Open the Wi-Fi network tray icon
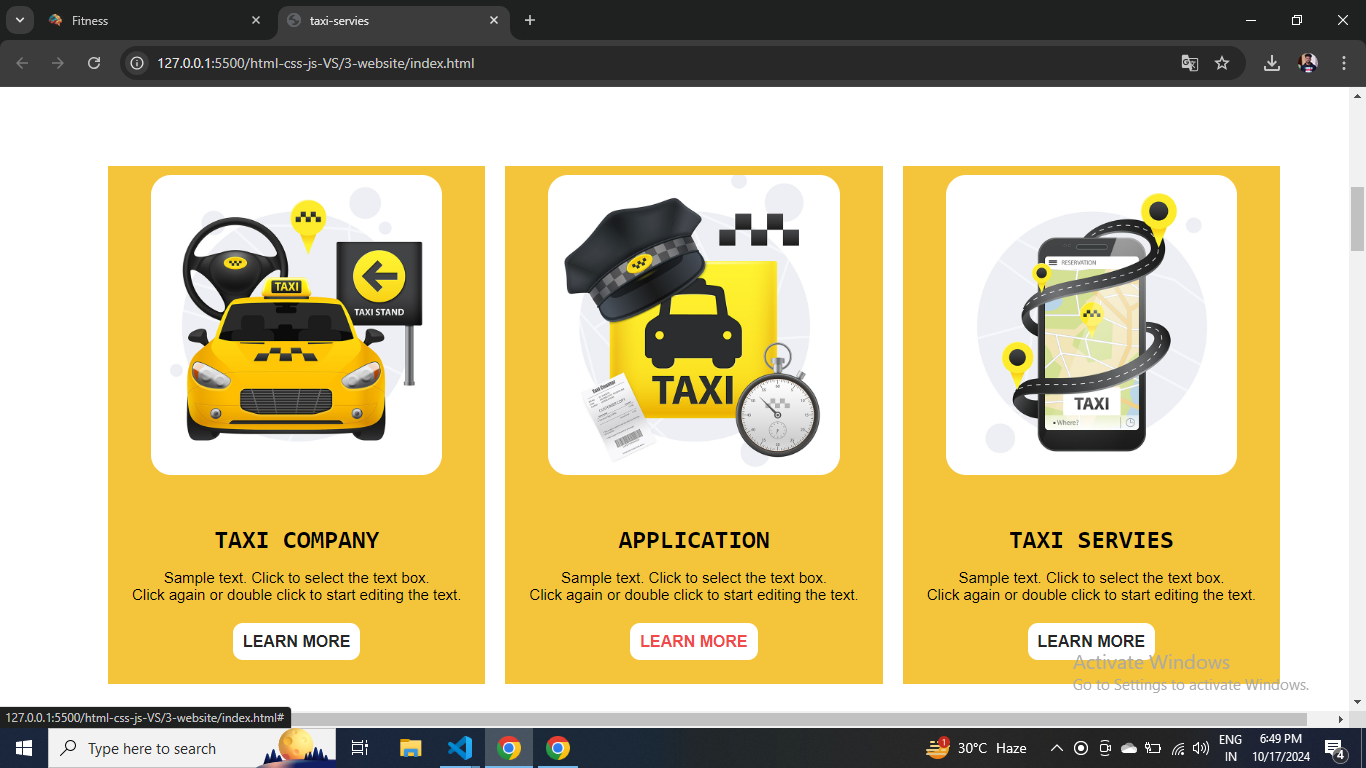This screenshot has height=768, width=1366. 1177,748
